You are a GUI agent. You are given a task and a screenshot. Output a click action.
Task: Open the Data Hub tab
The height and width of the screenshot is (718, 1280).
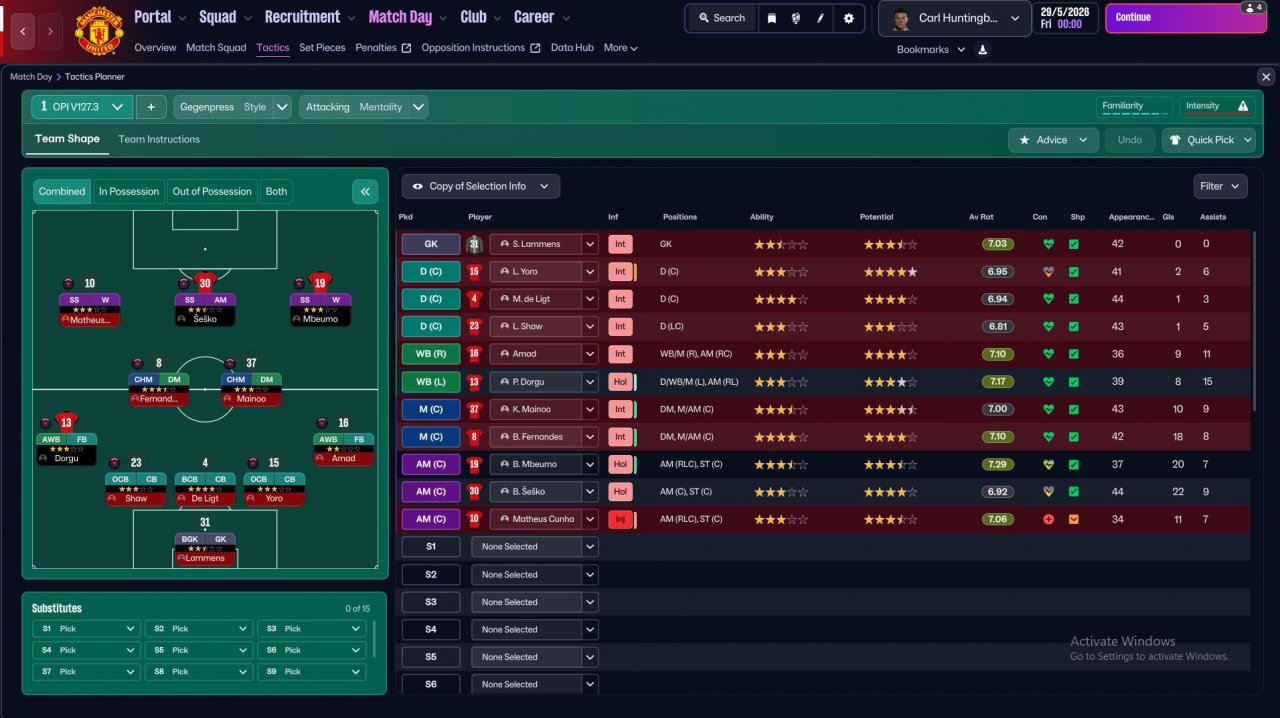coord(572,47)
